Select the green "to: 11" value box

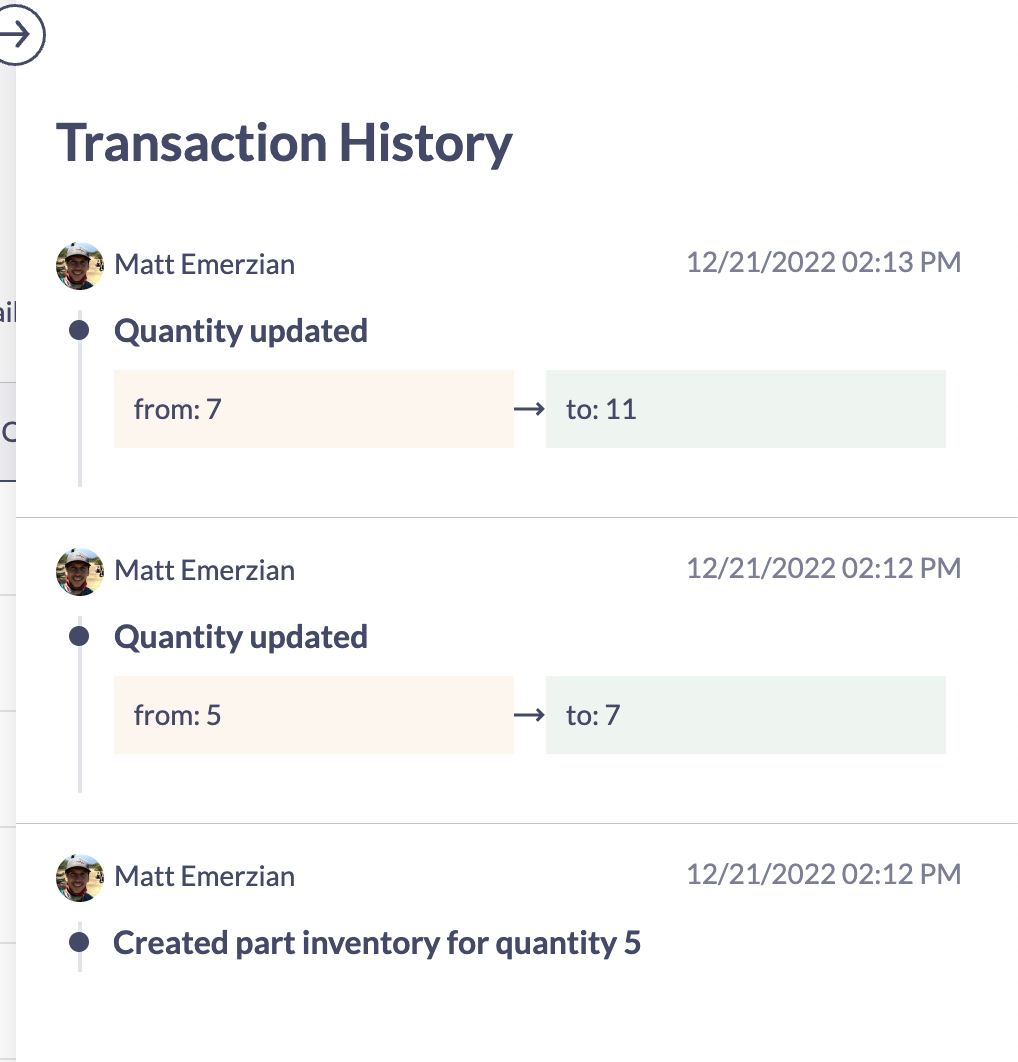click(745, 409)
